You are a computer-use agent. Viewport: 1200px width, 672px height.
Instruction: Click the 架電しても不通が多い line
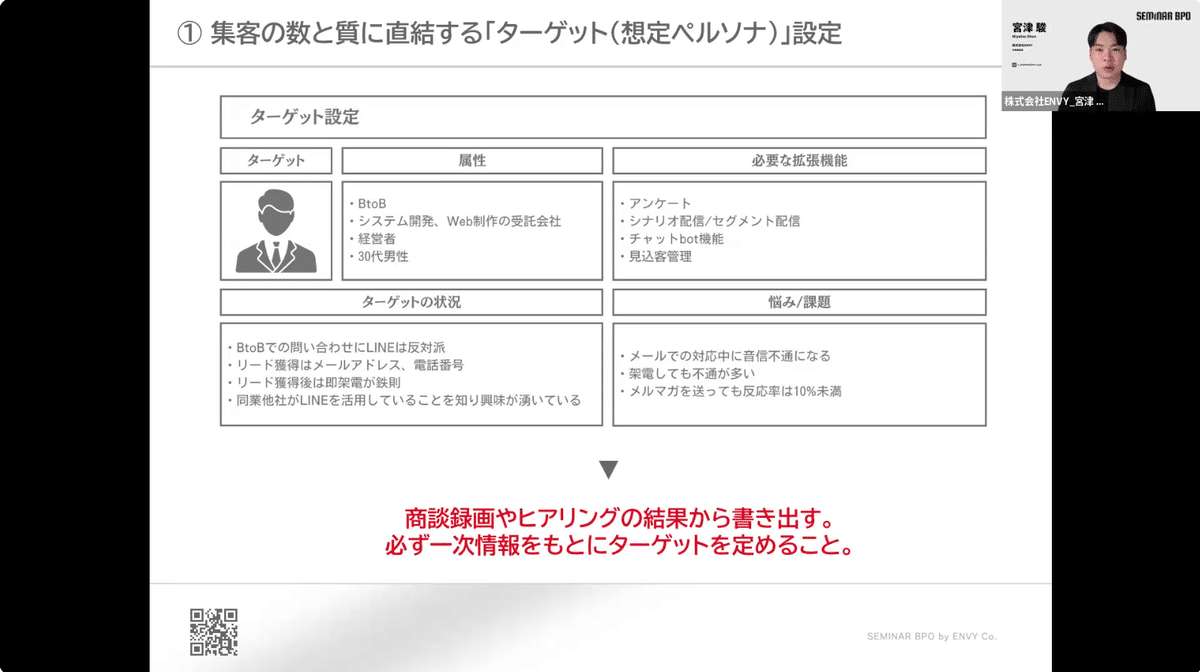(688, 374)
